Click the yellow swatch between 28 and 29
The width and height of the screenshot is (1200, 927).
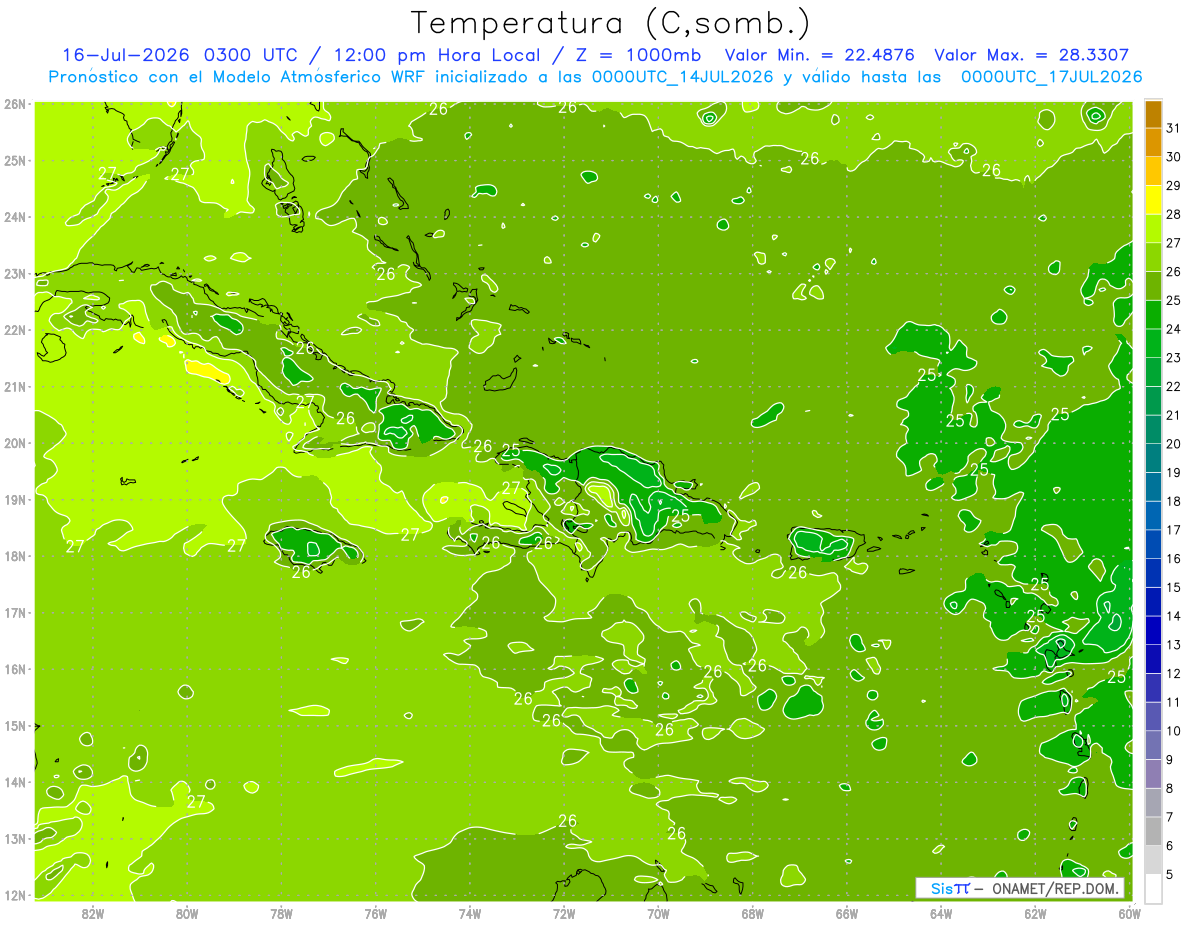pyautogui.click(x=1153, y=200)
